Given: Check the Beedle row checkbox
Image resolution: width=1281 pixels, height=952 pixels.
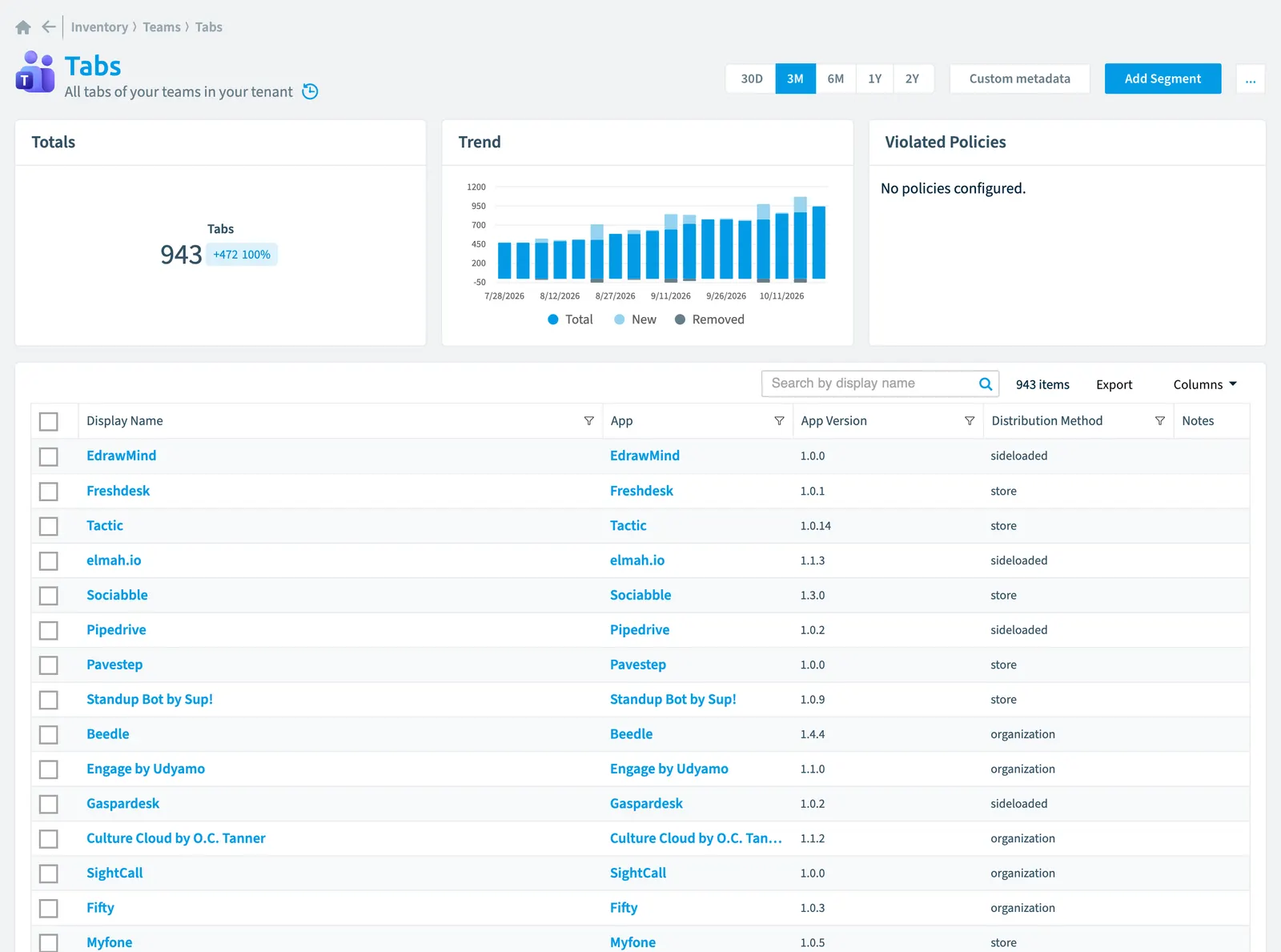Looking at the screenshot, I should click(49, 734).
